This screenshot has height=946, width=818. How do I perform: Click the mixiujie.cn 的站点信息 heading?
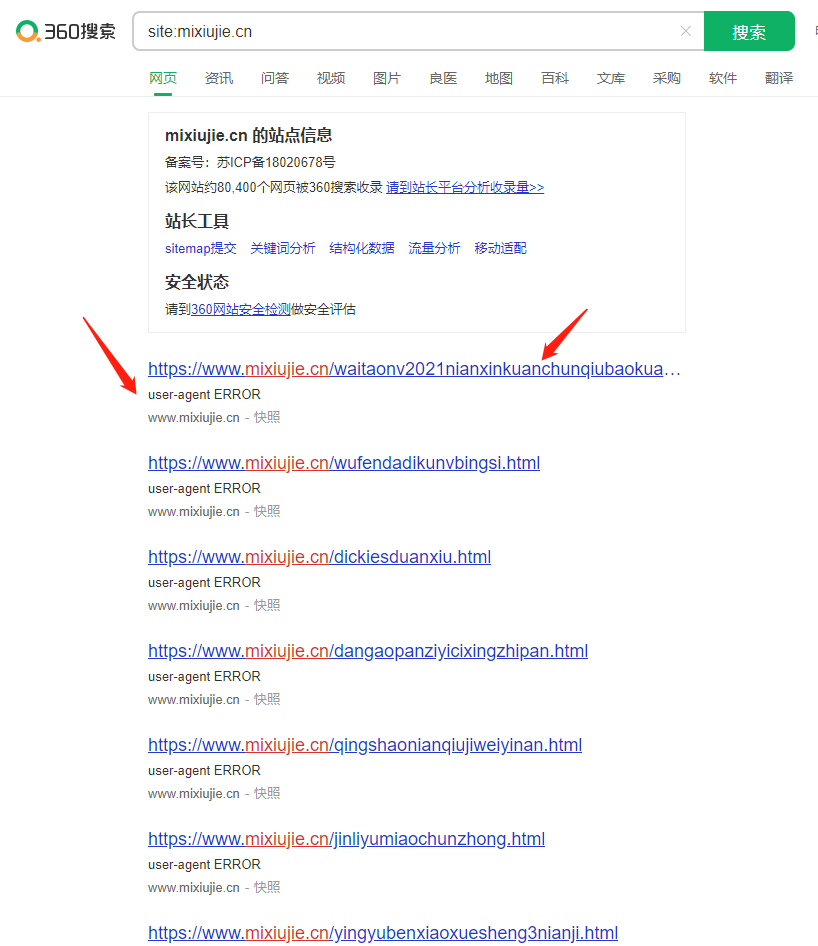(249, 135)
